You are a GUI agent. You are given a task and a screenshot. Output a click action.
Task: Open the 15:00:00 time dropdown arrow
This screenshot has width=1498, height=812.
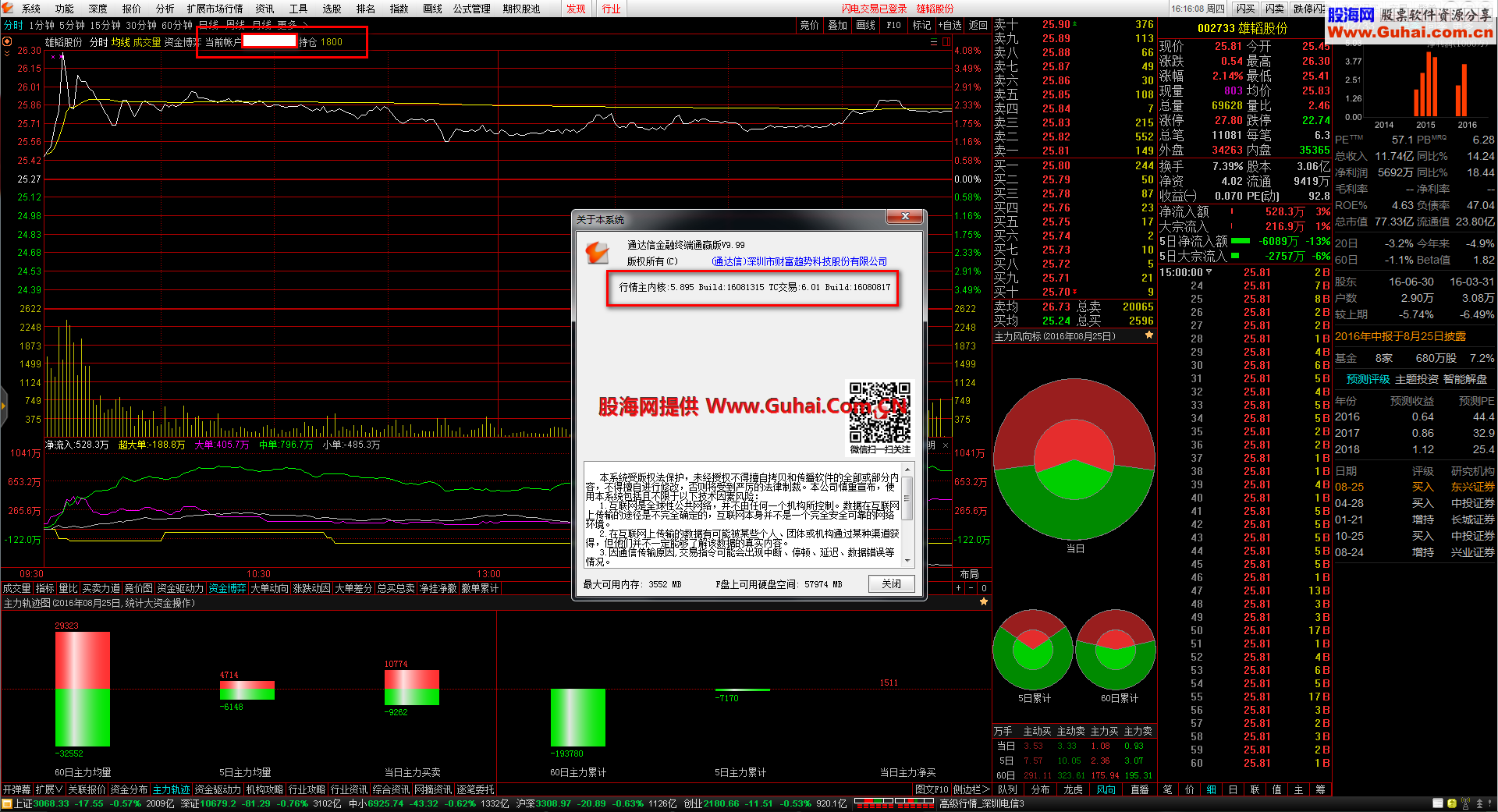pyautogui.click(x=1209, y=272)
